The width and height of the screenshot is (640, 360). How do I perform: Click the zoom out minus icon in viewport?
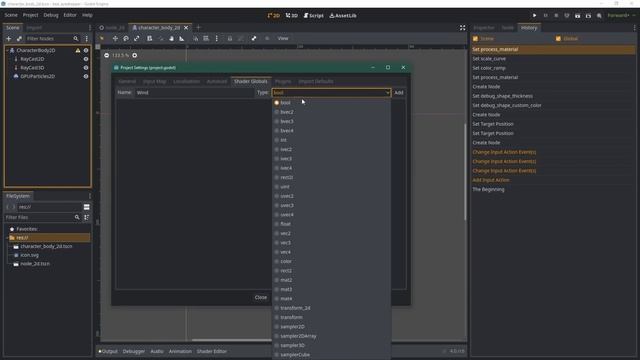point(107,55)
